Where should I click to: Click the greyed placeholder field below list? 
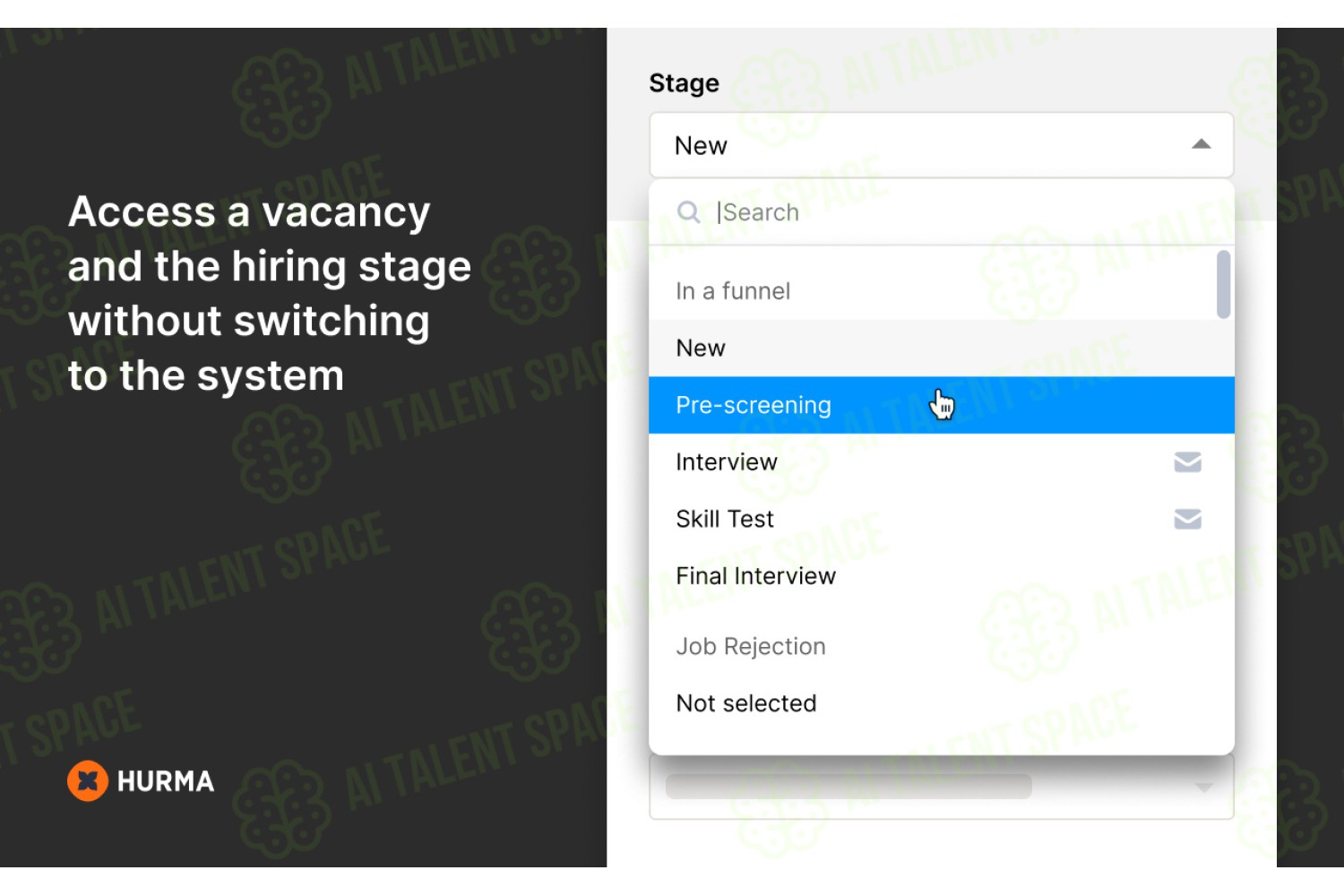pyautogui.click(x=849, y=787)
